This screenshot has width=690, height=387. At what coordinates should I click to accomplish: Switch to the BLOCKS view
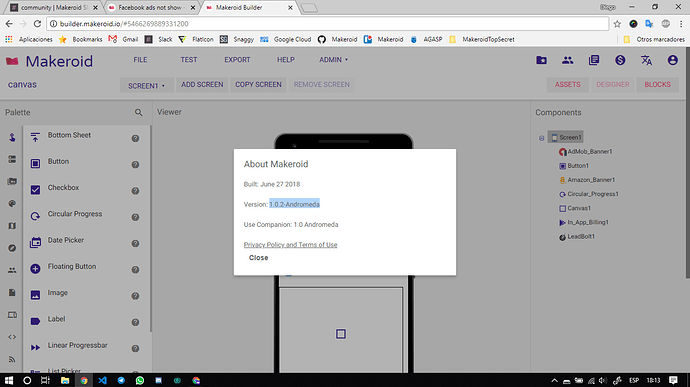point(657,85)
